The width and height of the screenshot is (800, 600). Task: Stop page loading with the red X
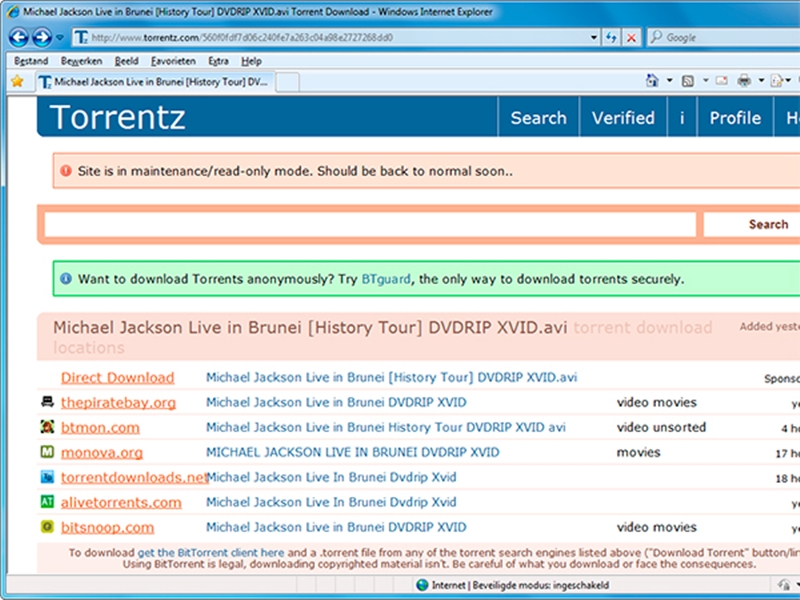tap(631, 37)
